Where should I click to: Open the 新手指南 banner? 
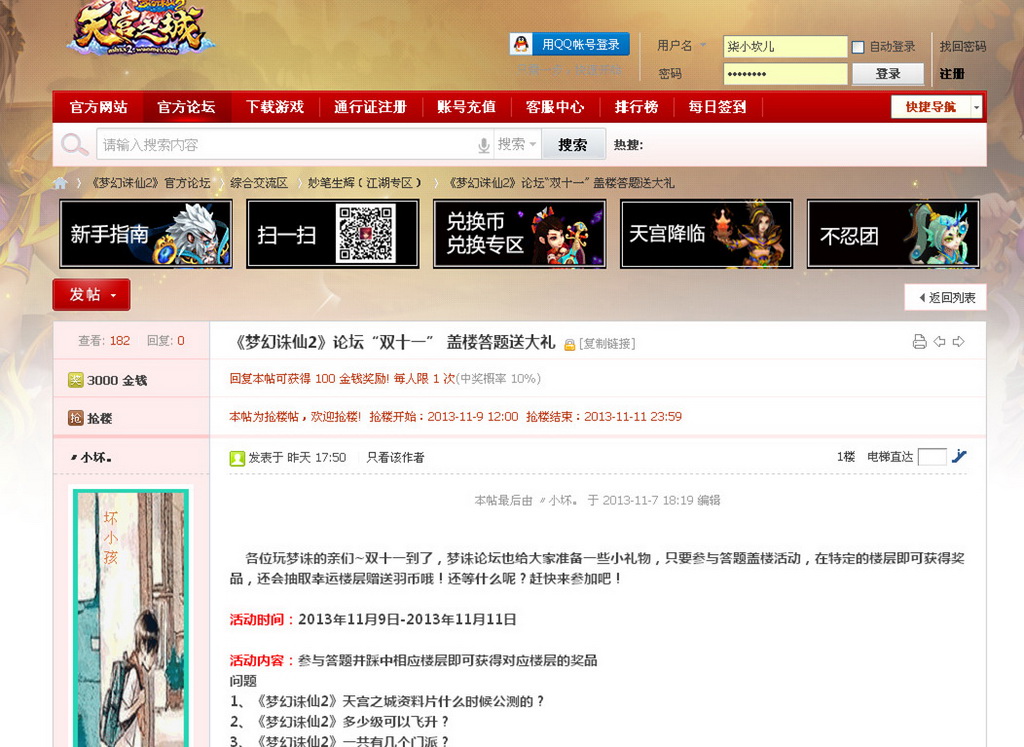tap(146, 234)
